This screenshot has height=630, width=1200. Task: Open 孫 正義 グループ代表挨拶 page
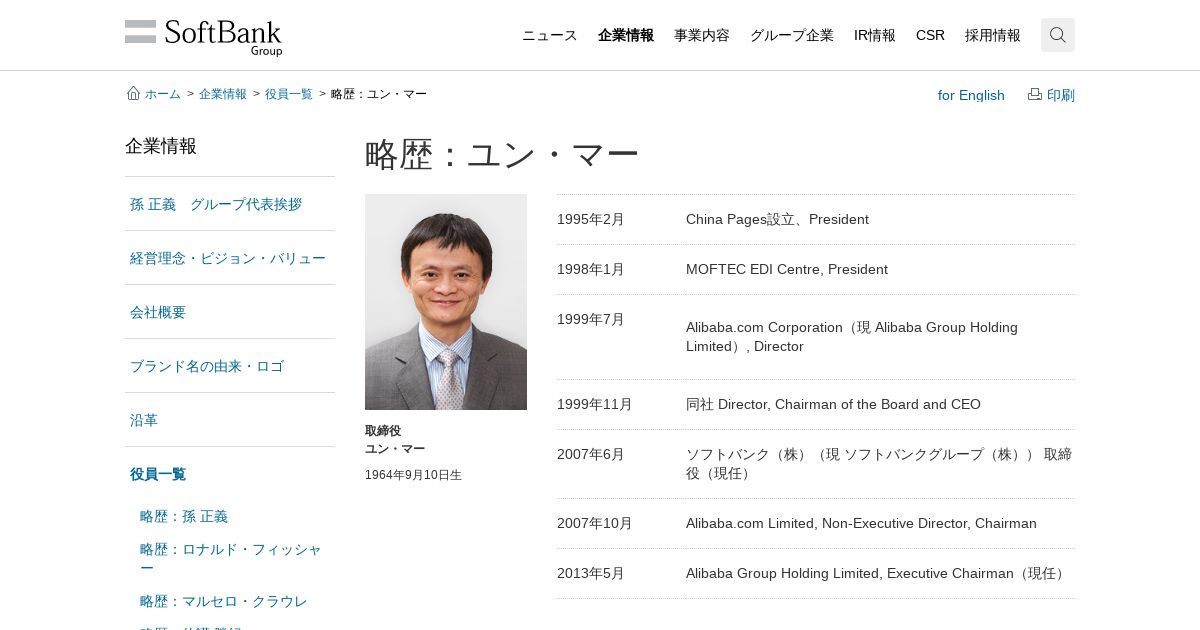coord(216,204)
